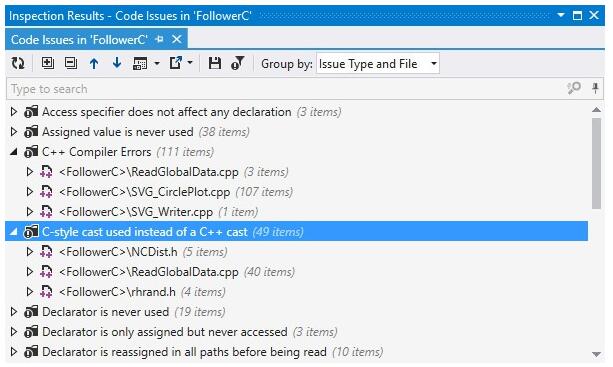Close the Code Issues in 'FollowerC' tab

click(177, 39)
